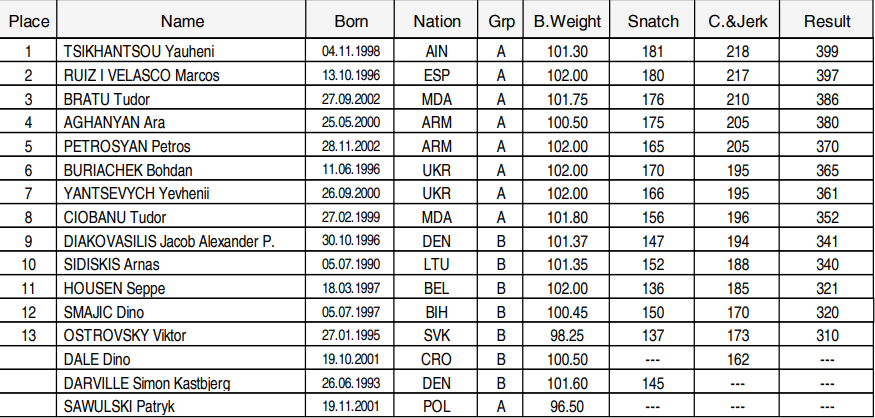
Task: Click SIDISKIS Arnas nation LTU
Action: pos(436,264)
